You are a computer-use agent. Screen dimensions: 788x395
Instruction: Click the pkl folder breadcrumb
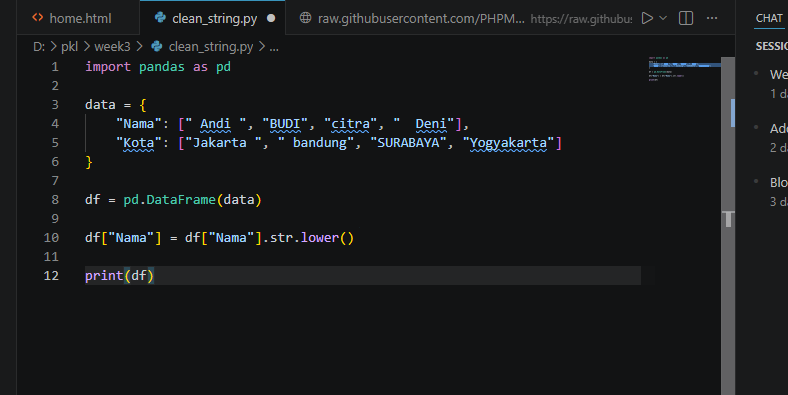(x=69, y=47)
